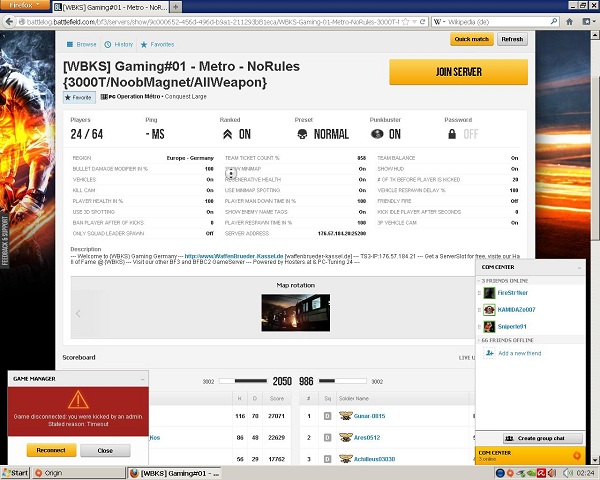Click the add-friend icon beside Add a new friend
Image resolution: width=600 pixels, height=480 pixels.
[489, 353]
